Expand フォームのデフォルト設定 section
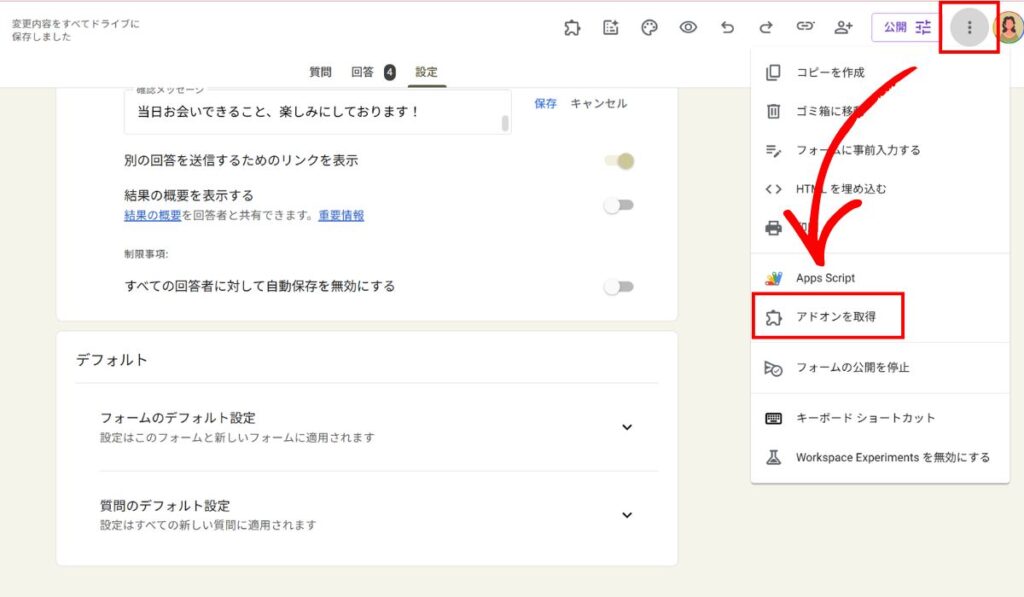1024x597 pixels. pyautogui.click(x=627, y=427)
